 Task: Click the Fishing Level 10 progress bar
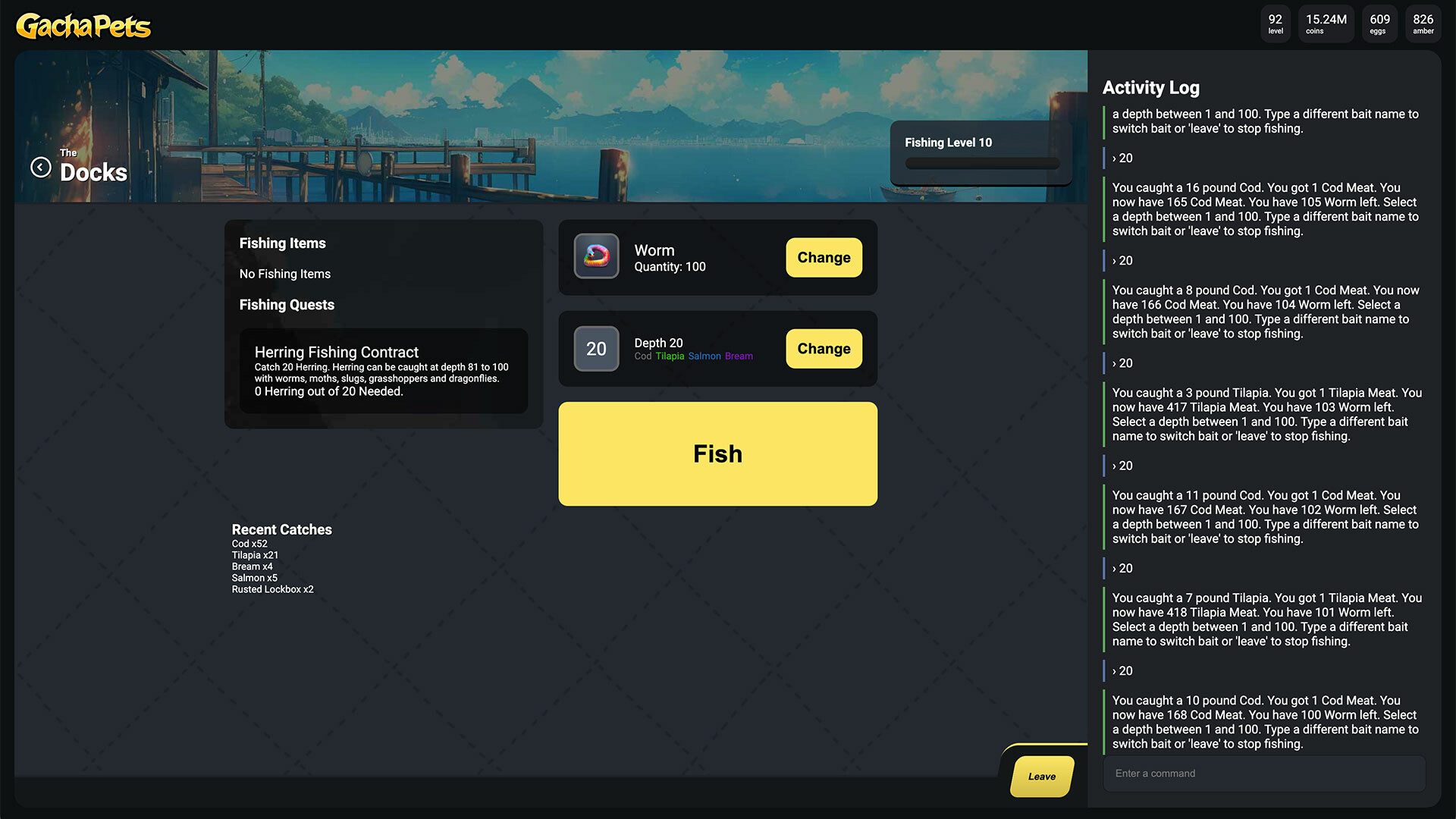tap(982, 163)
